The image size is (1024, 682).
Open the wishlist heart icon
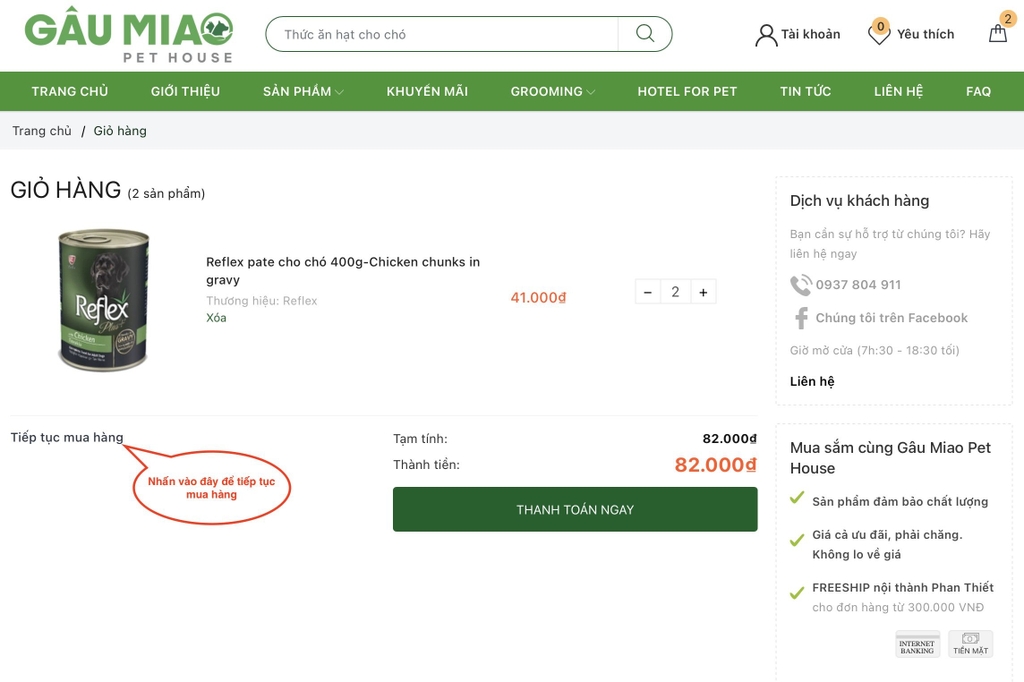pyautogui.click(x=879, y=33)
